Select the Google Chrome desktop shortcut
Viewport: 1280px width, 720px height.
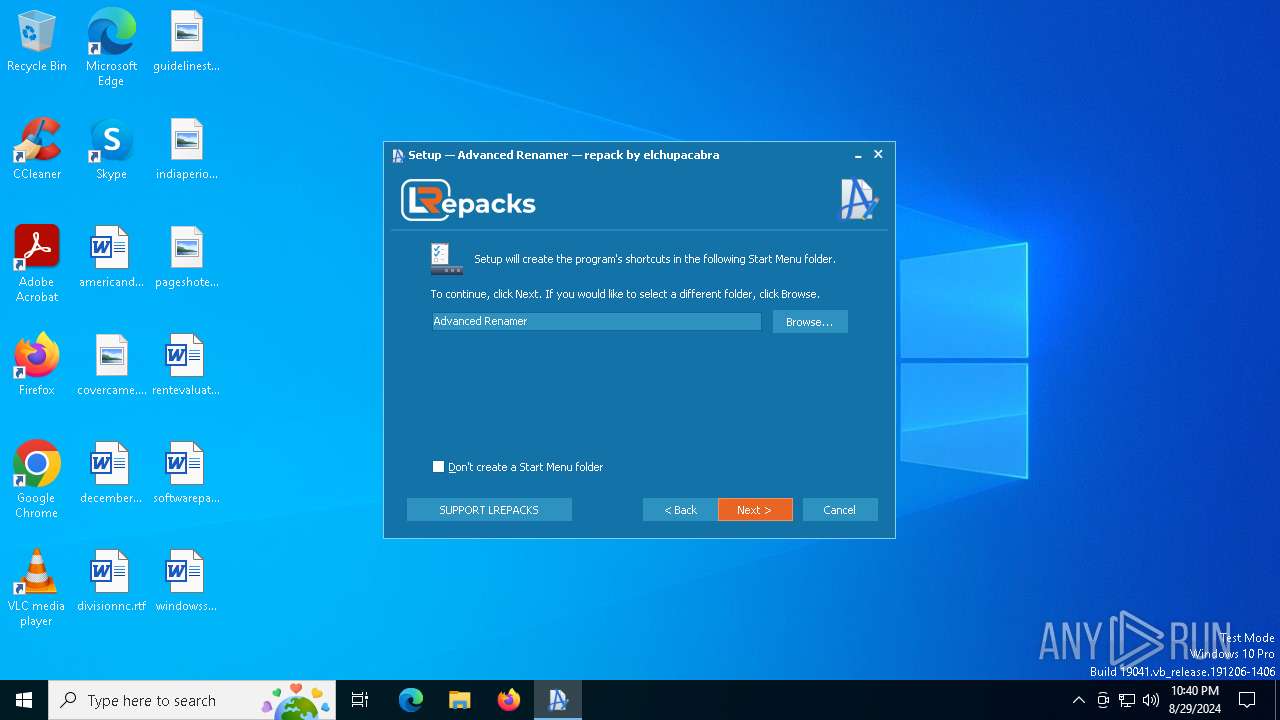coord(37,480)
